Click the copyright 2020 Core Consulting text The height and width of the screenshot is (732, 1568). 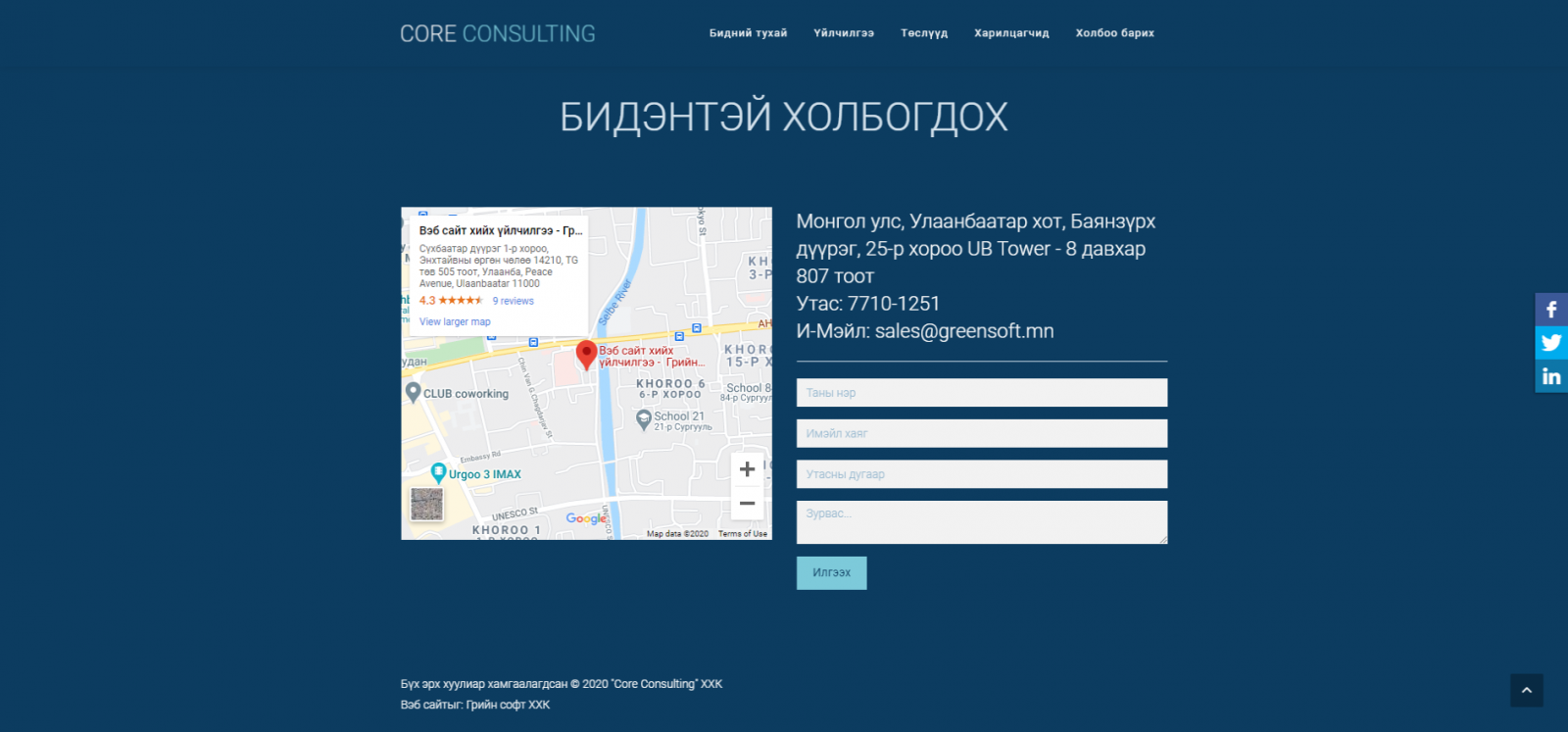(x=562, y=684)
